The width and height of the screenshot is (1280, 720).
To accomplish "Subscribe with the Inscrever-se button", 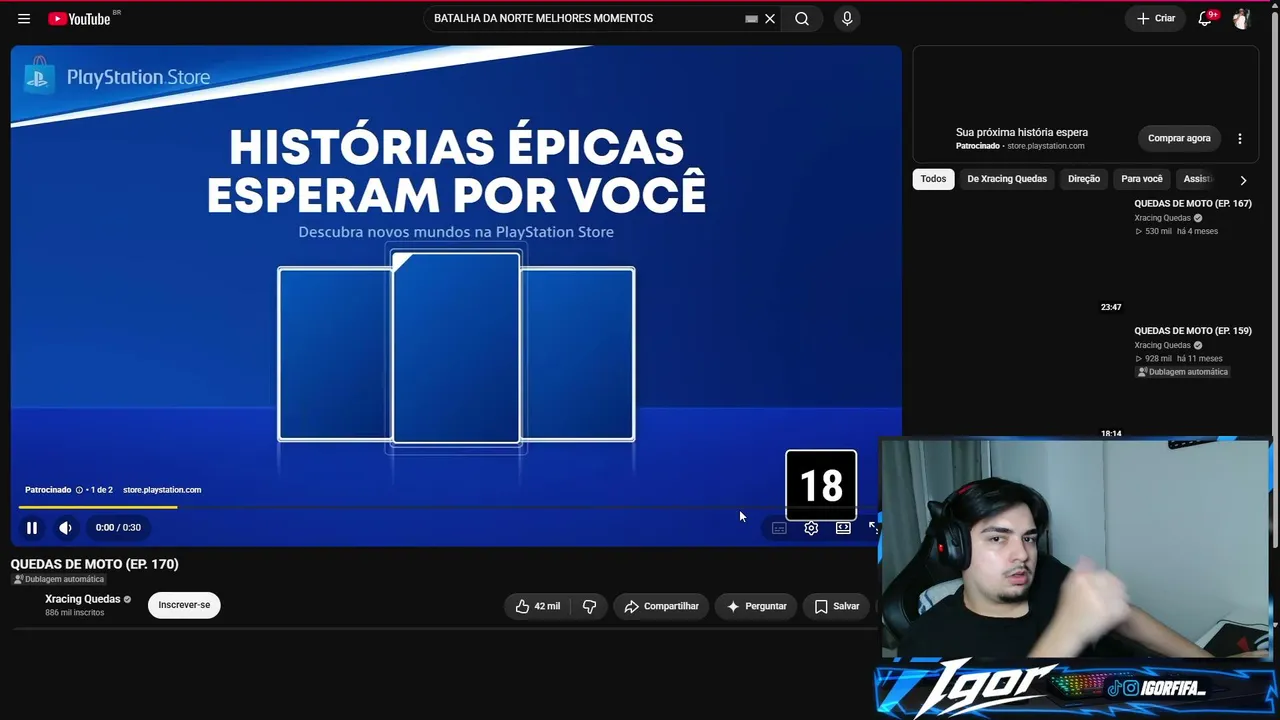I will click(184, 605).
